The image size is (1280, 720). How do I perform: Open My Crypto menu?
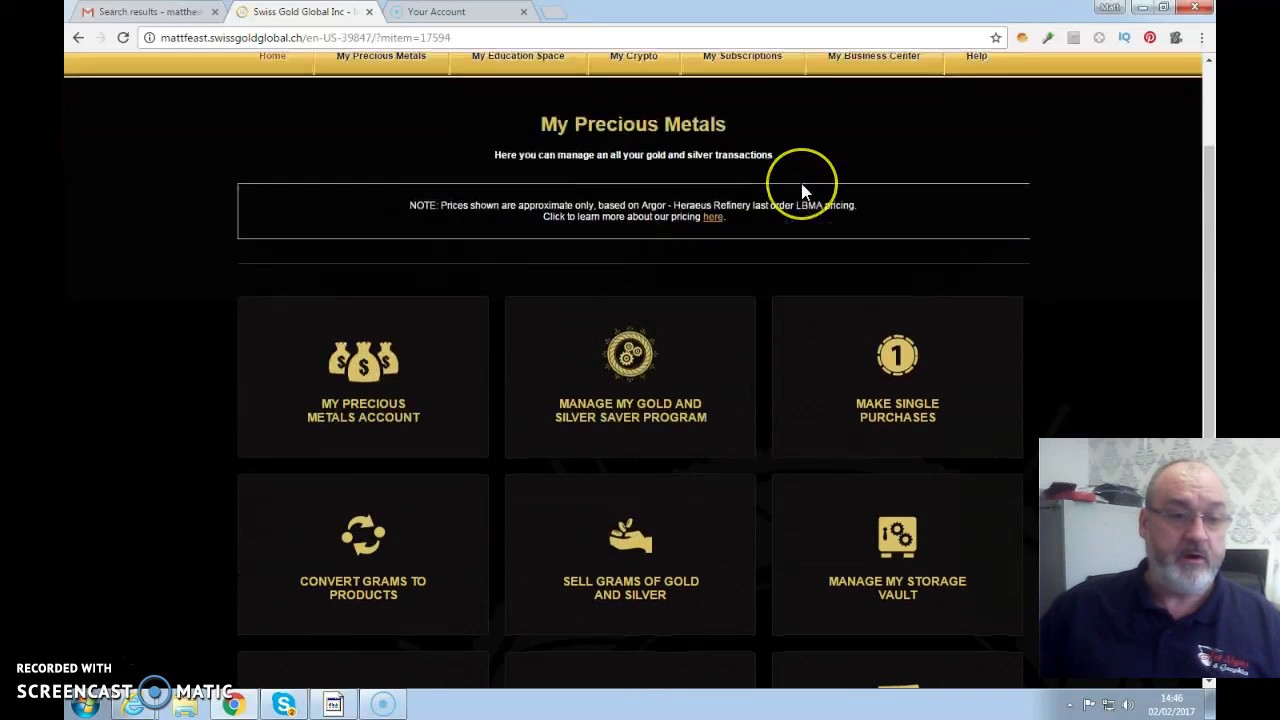click(634, 56)
